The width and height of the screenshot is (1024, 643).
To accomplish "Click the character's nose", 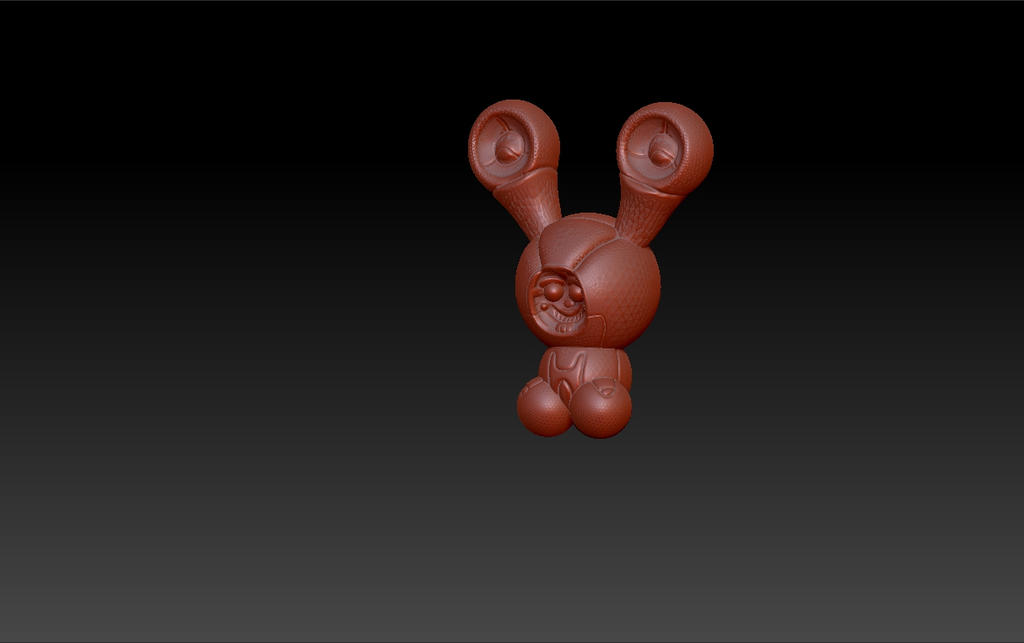I will point(567,303).
